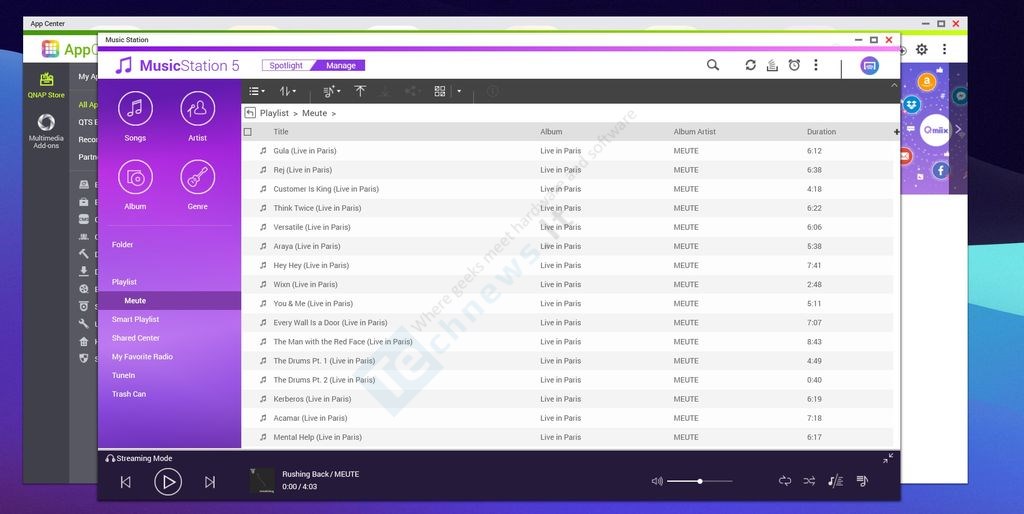Viewport: 1024px width, 514px height.
Task: Collapse the toolbar with the up chevron
Action: 894,86
